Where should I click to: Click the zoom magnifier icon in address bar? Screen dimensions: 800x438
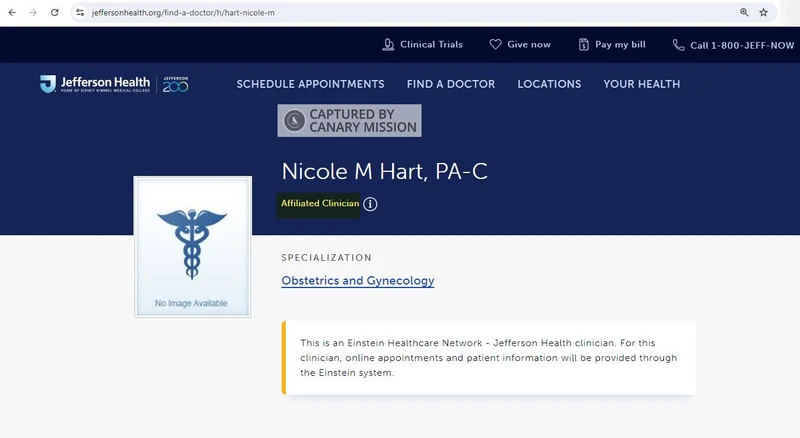744,13
